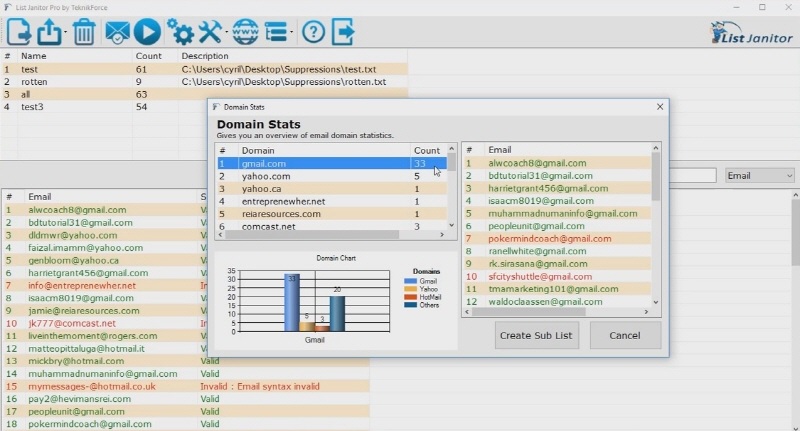
Task: Open the gears settings icon
Action: 180,32
